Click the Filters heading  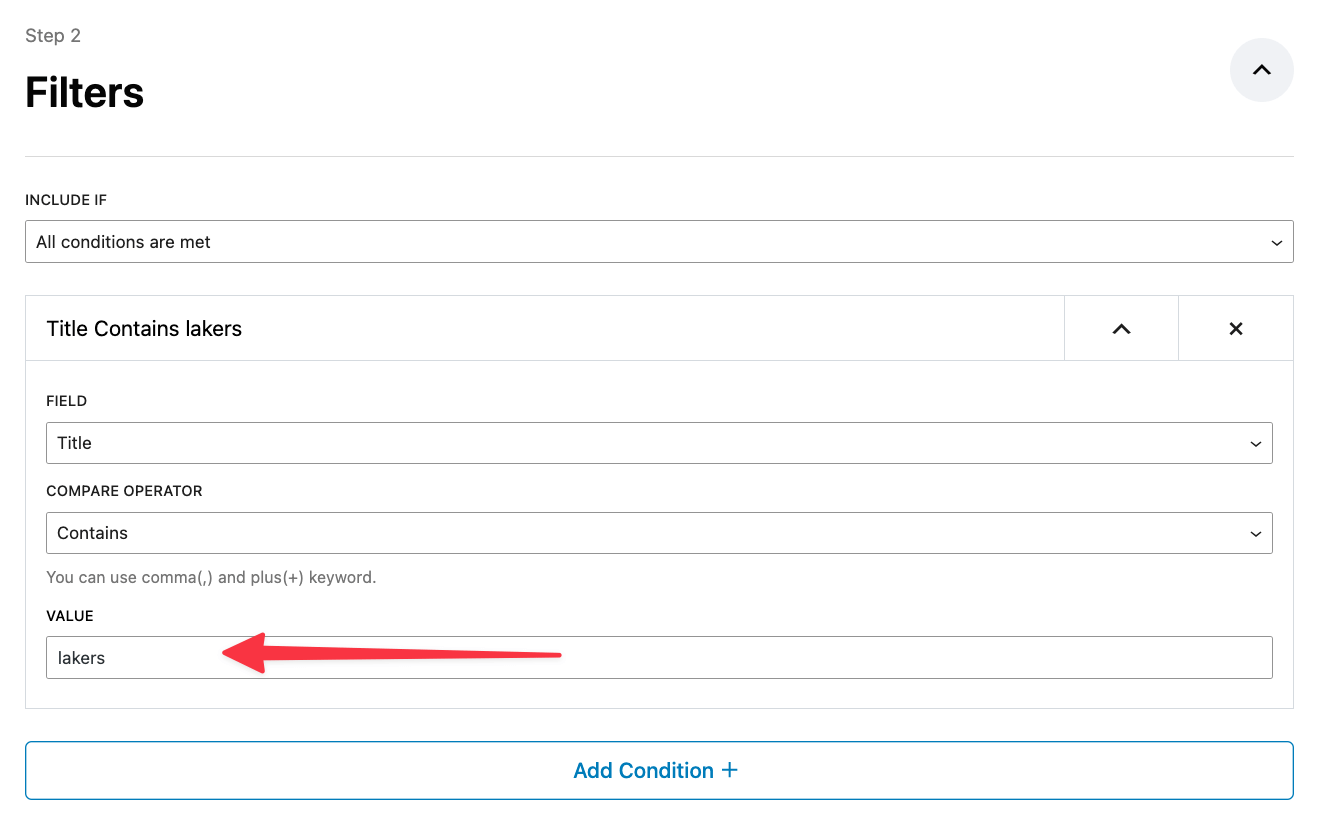pos(85,93)
